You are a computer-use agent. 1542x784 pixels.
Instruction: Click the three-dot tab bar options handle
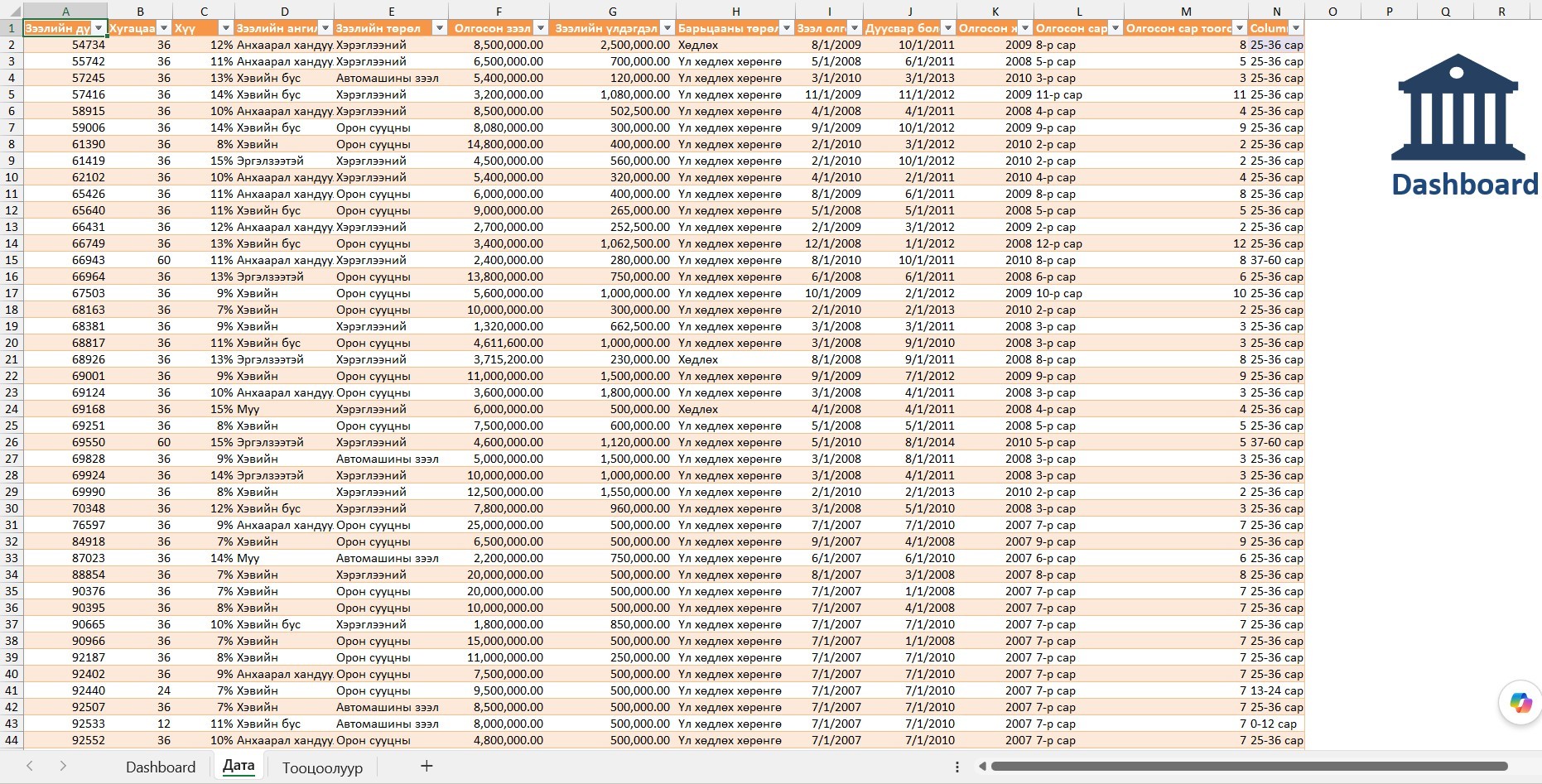[x=957, y=767]
